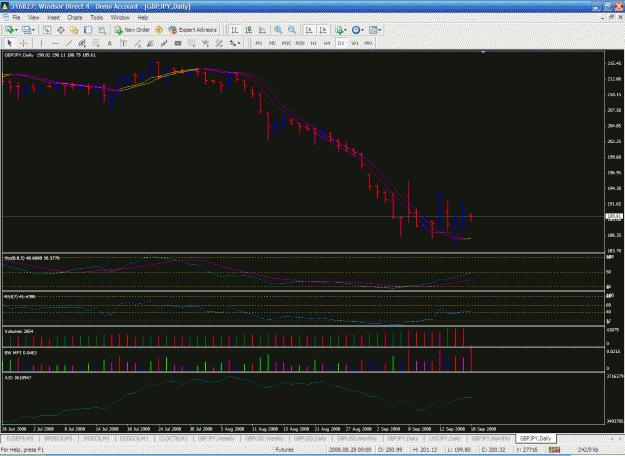Open Terminal window icon
625x456 pixels.
point(88,30)
